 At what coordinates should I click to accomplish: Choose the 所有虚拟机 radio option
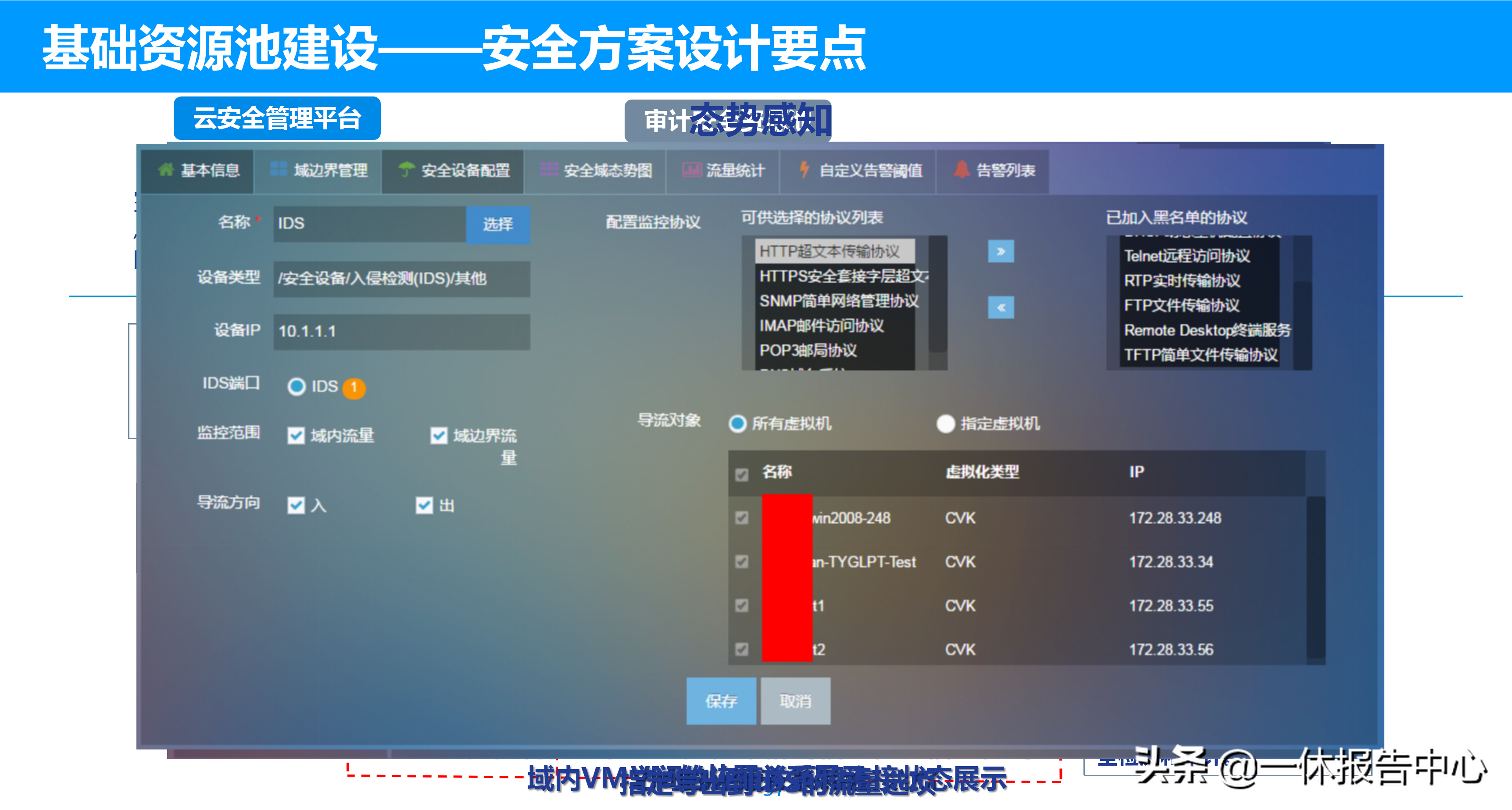point(737,423)
